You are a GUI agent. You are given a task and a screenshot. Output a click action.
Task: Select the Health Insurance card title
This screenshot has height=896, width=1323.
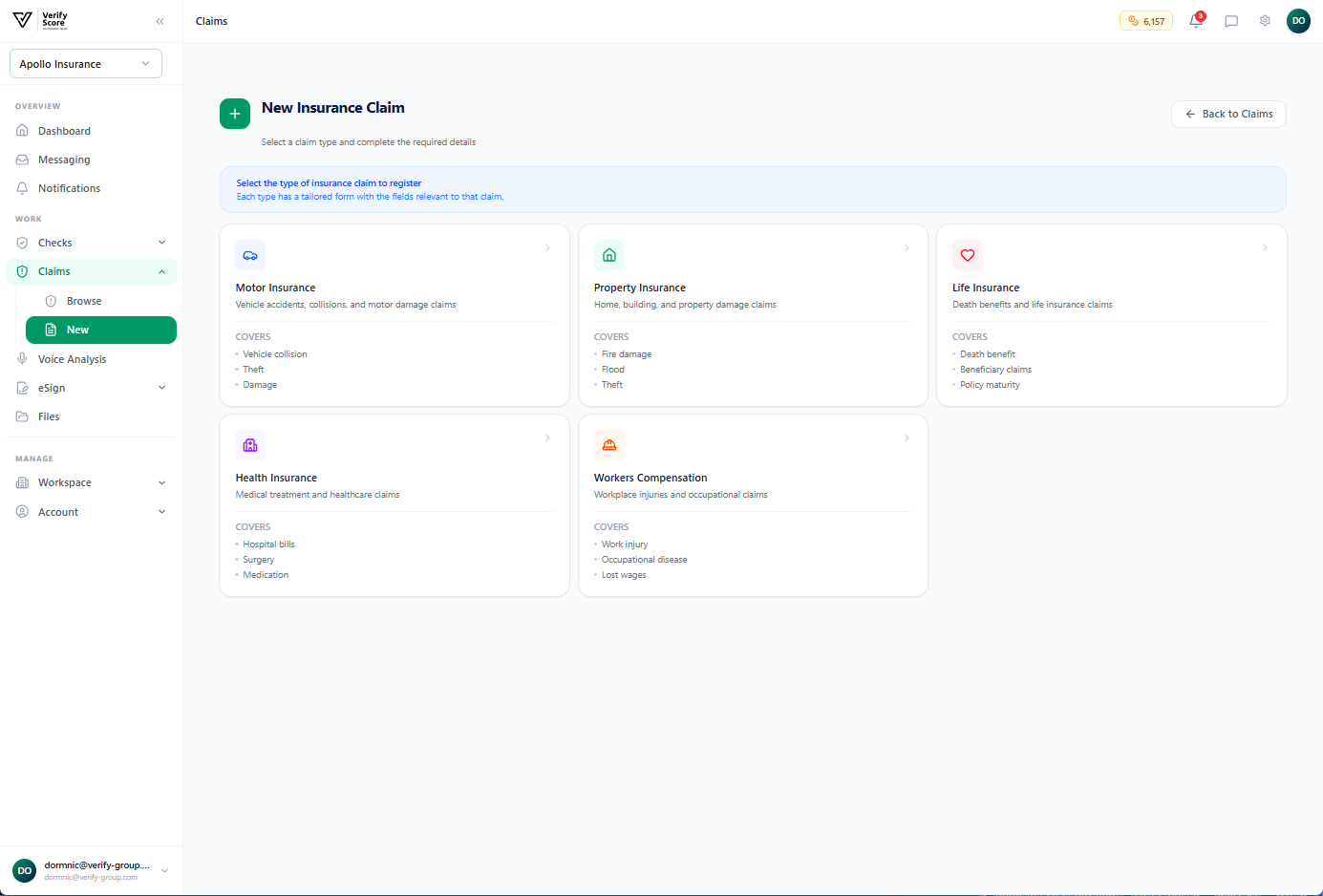(276, 478)
